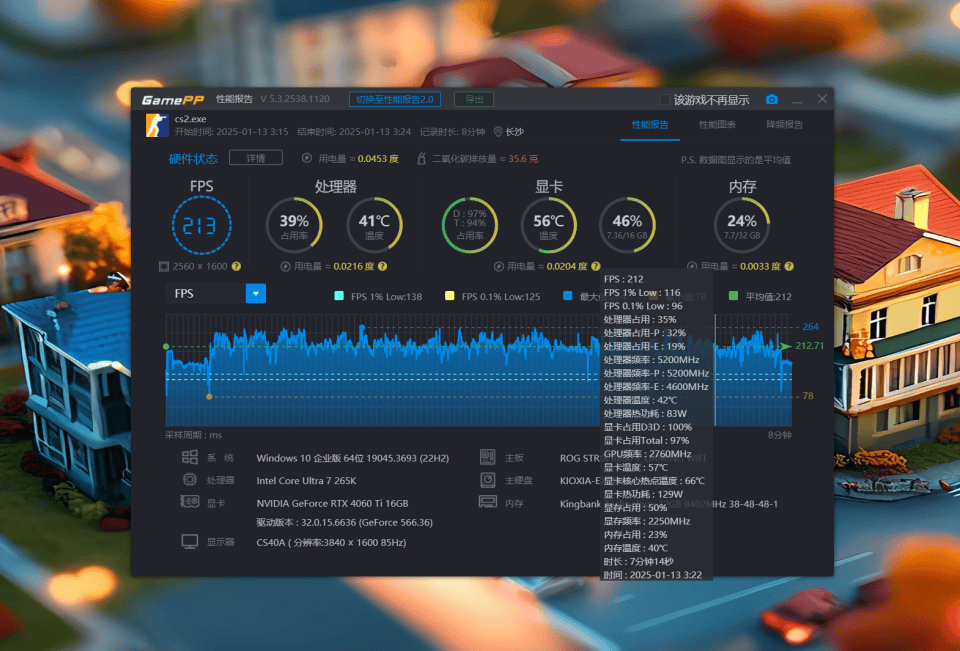
Task: Check the 该游戏不再显示 checkbox
Action: pyautogui.click(x=664, y=99)
